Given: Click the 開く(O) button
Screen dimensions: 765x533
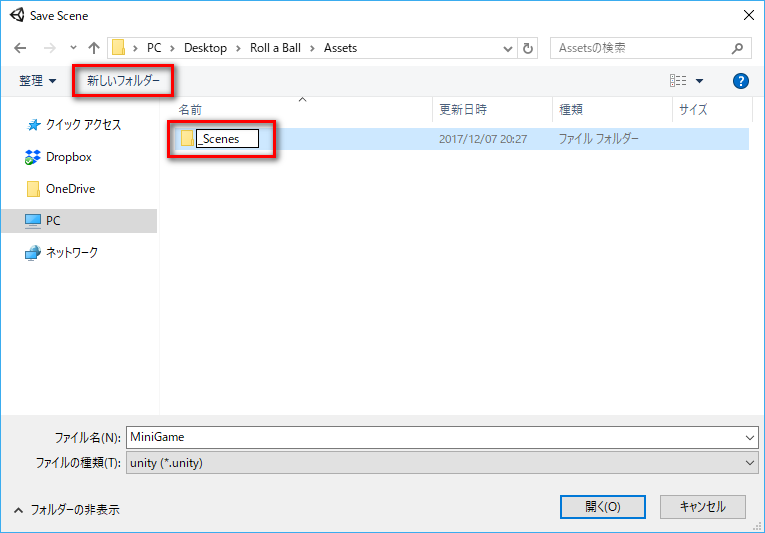Looking at the screenshot, I should [603, 507].
